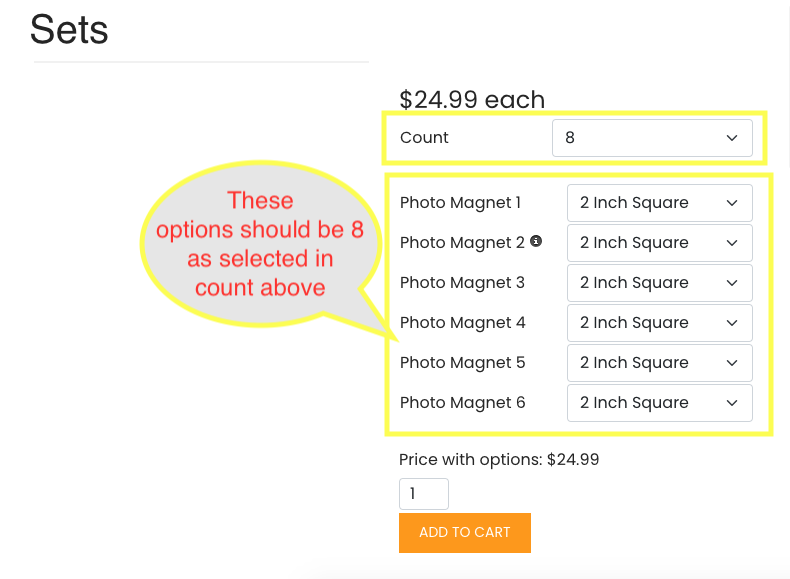Click the chevron arrow of Photo Magnet 6

pyautogui.click(x=732, y=403)
